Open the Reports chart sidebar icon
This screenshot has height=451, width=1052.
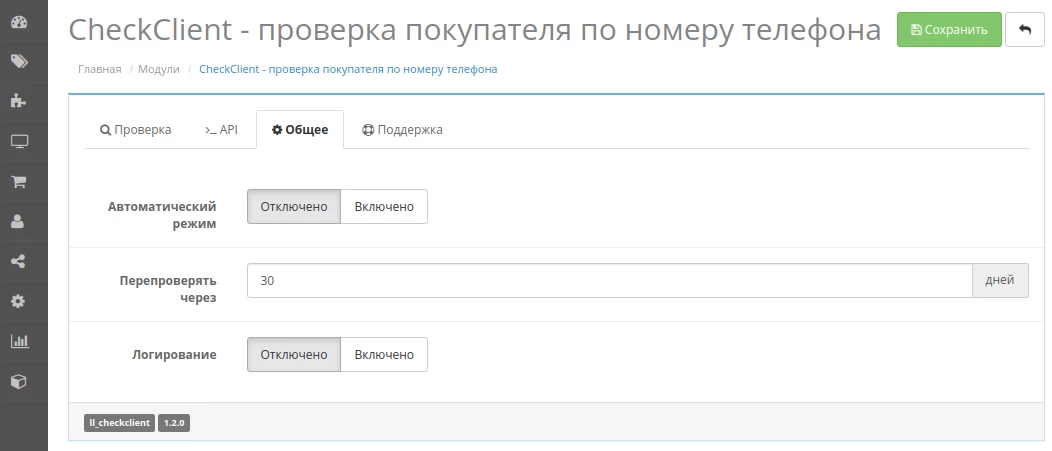19,342
